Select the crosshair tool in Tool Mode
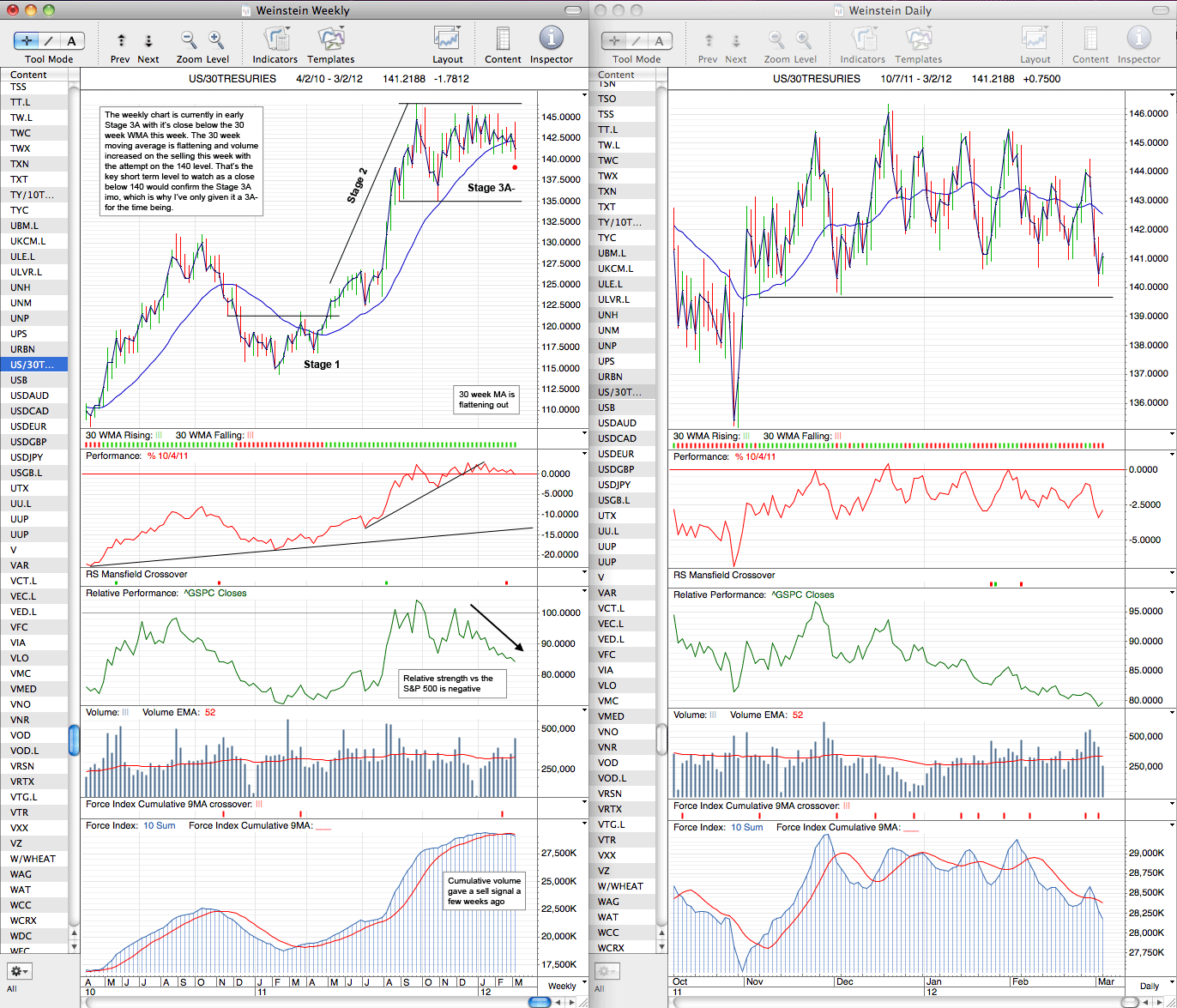The width and height of the screenshot is (1177, 1008). 27,40
